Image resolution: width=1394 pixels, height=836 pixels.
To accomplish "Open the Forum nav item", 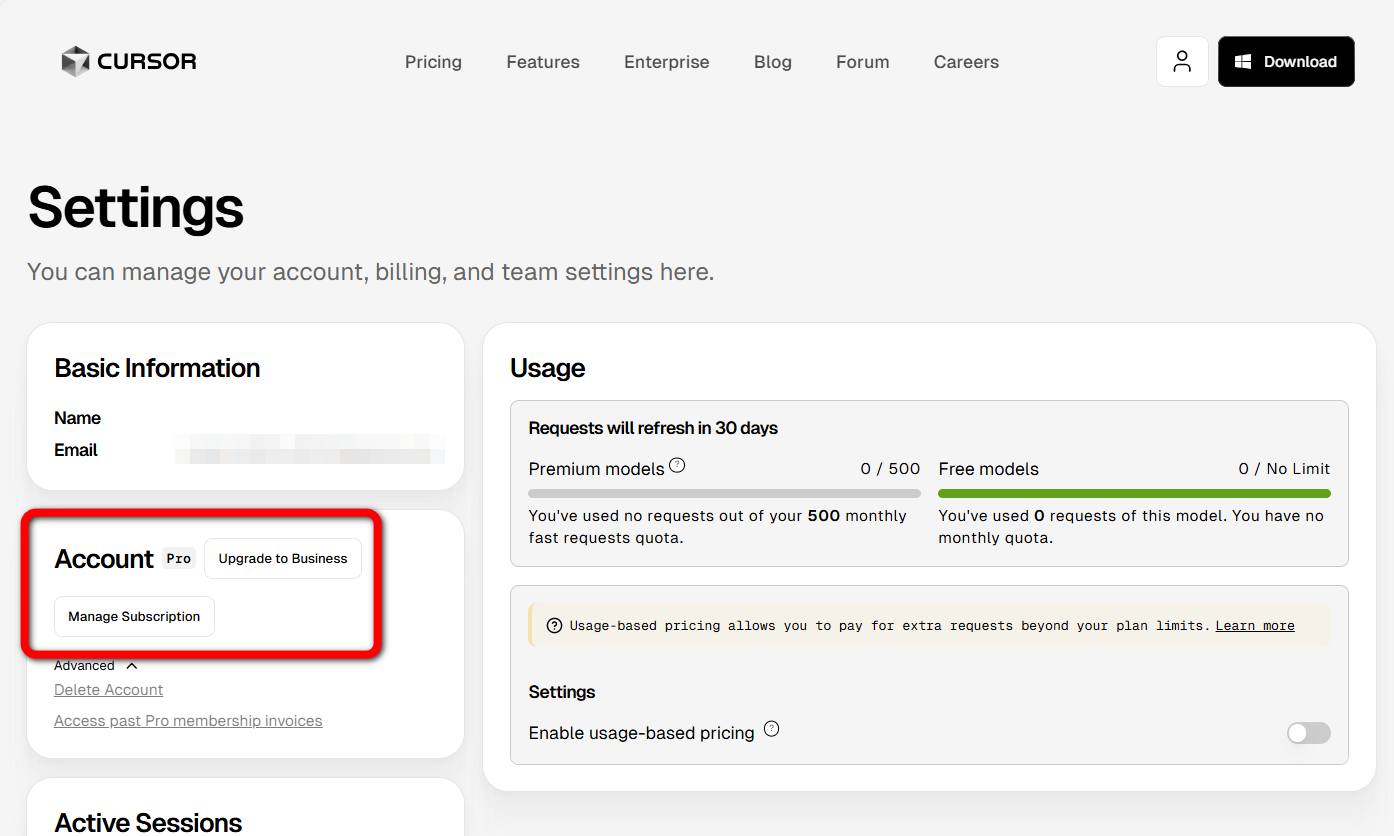I will (x=863, y=62).
